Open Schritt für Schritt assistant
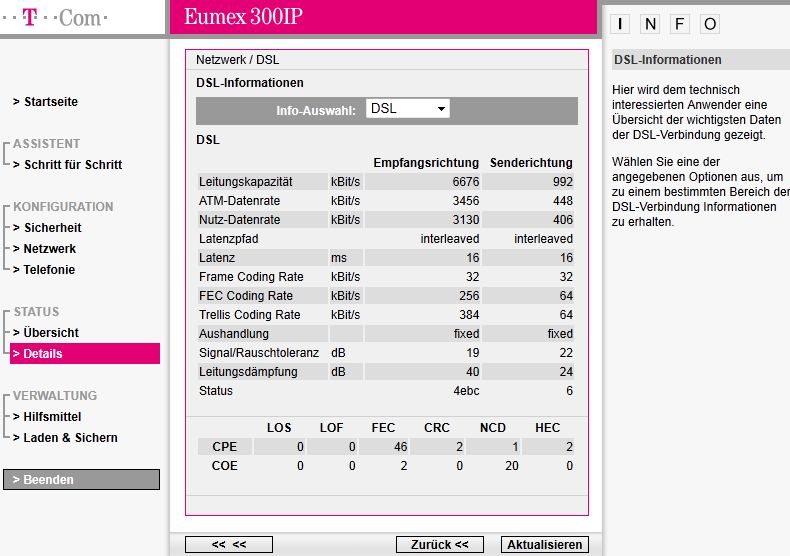The width and height of the screenshot is (790, 556). [x=73, y=165]
